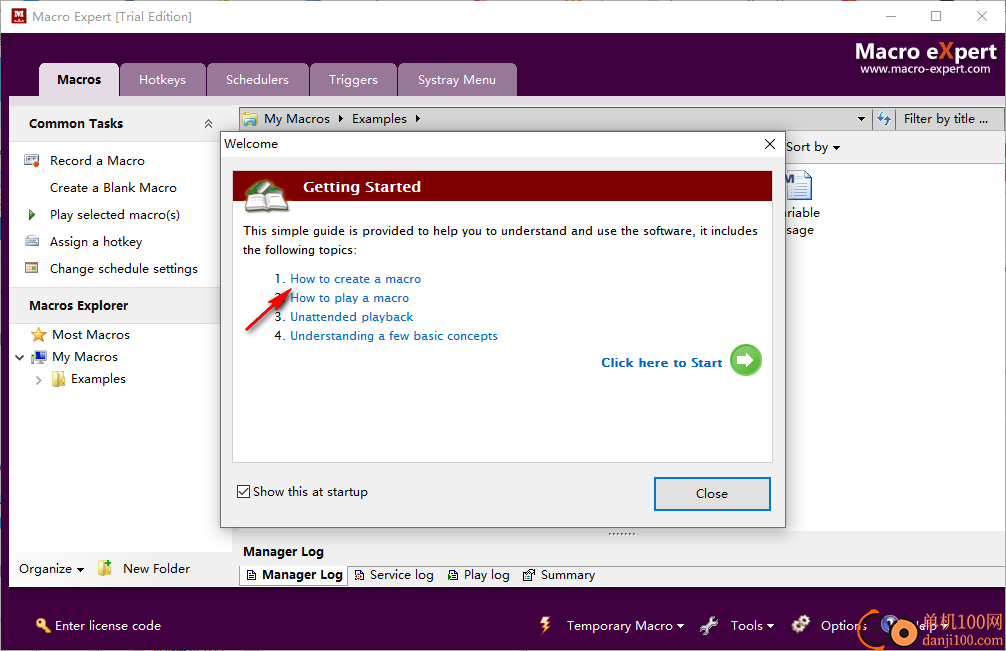Click the macro file icon behind the dialog
This screenshot has width=1006, height=651.
pyautogui.click(x=799, y=186)
